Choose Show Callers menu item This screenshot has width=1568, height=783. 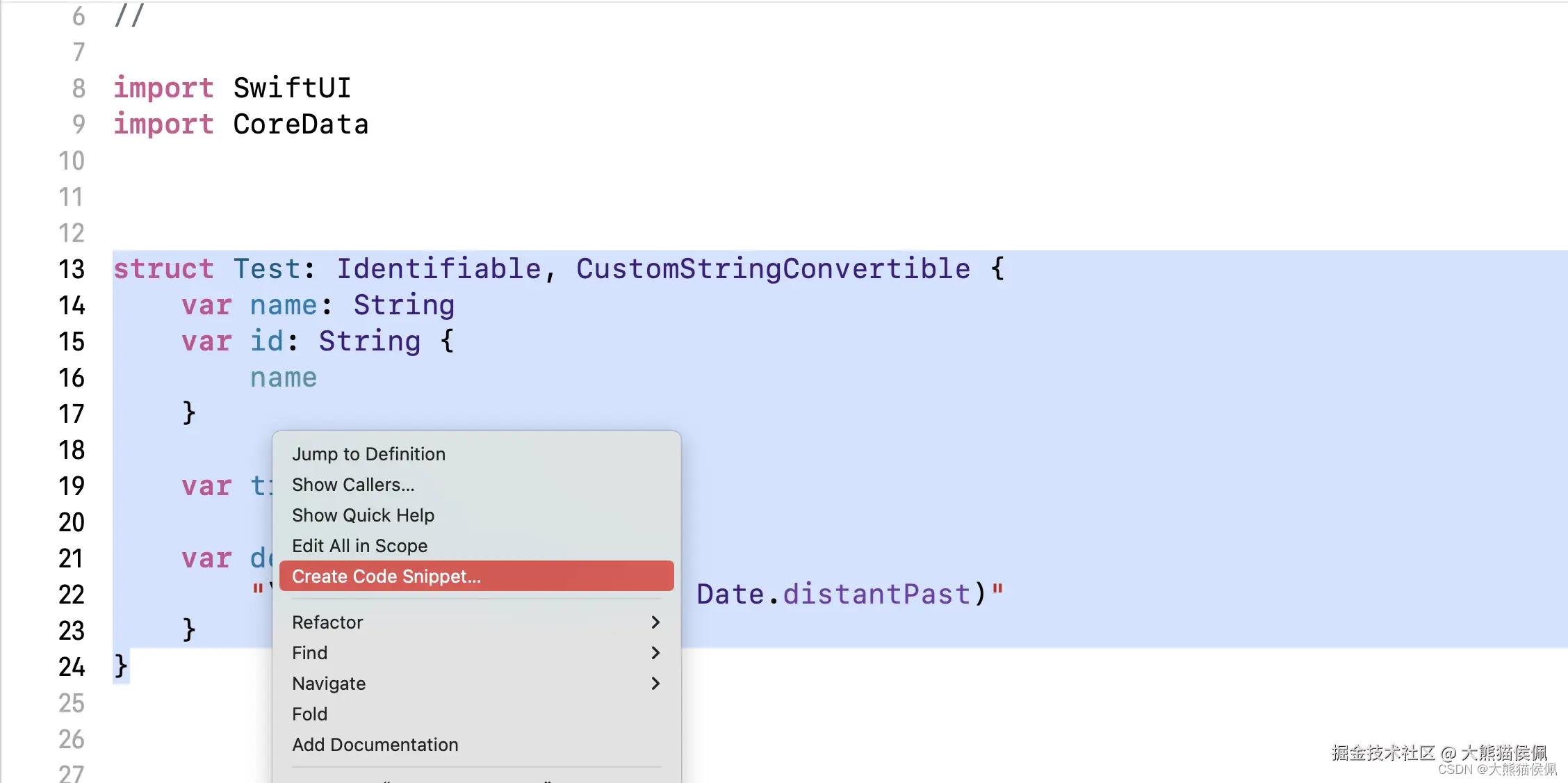353,485
